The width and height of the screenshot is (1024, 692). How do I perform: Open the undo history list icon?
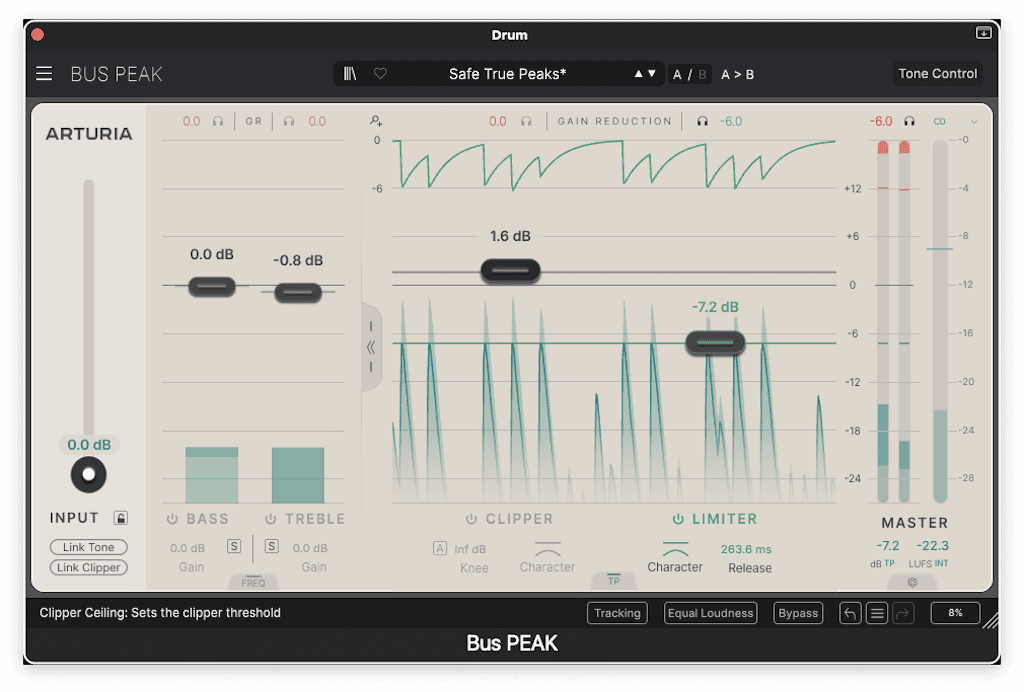click(877, 613)
